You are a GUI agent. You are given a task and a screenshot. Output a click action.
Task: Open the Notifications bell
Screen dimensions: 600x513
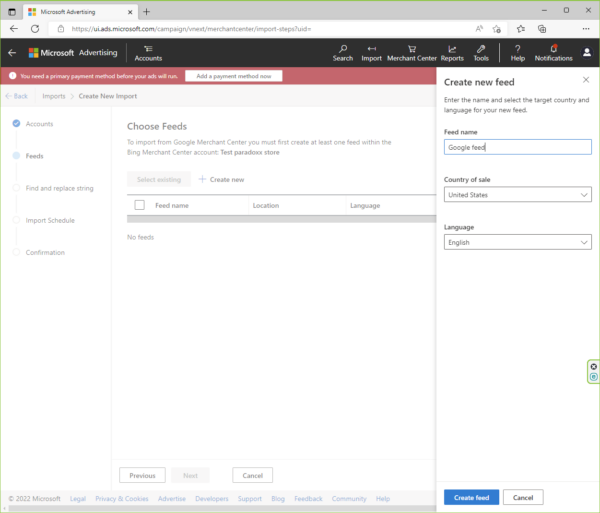553,53
